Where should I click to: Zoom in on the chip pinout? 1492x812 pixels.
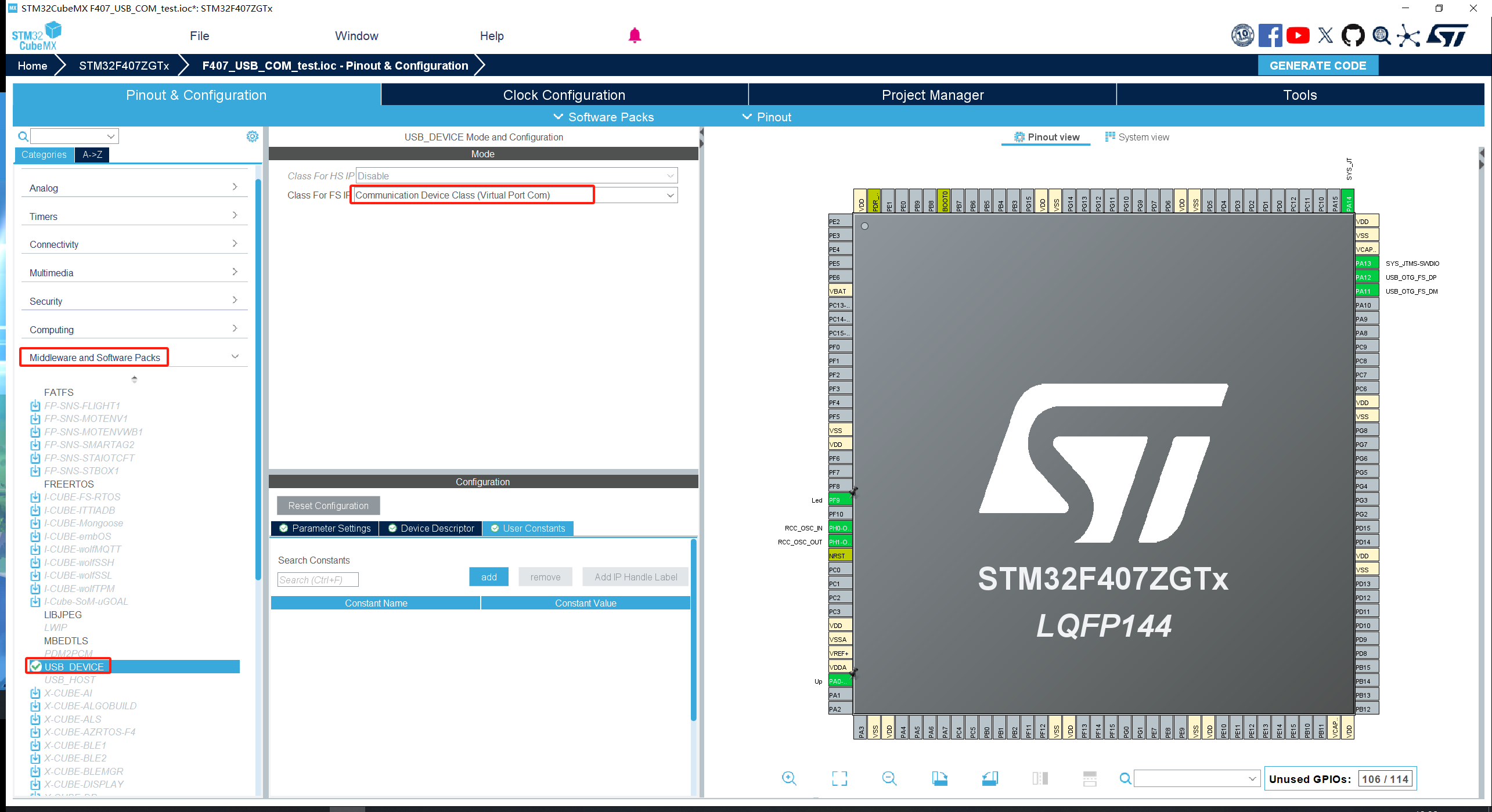coord(789,778)
